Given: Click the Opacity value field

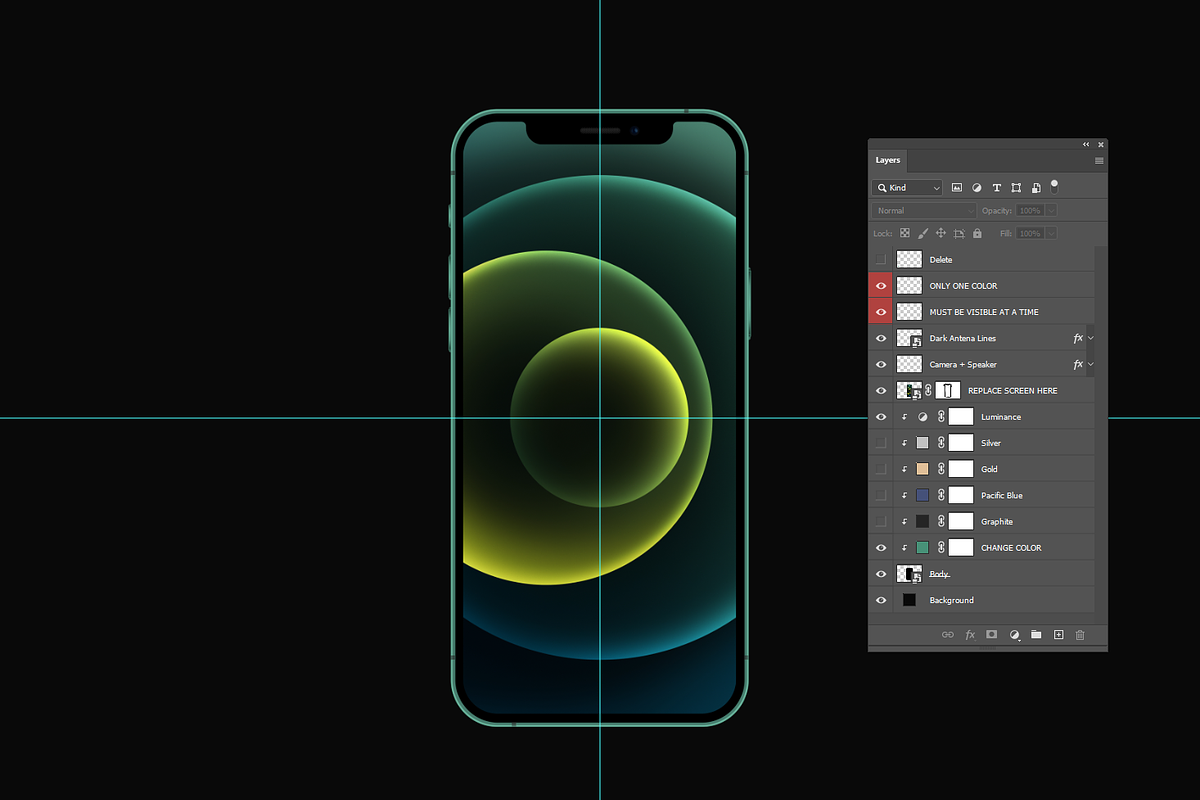Looking at the screenshot, I should point(1030,211).
